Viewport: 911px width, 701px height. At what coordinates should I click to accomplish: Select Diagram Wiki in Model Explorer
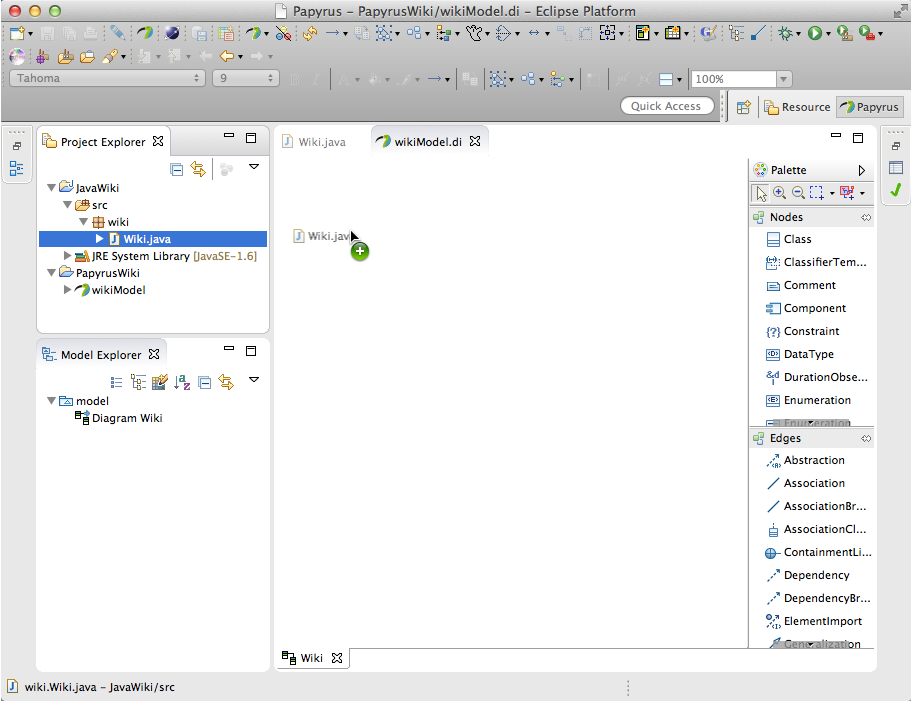[126, 418]
